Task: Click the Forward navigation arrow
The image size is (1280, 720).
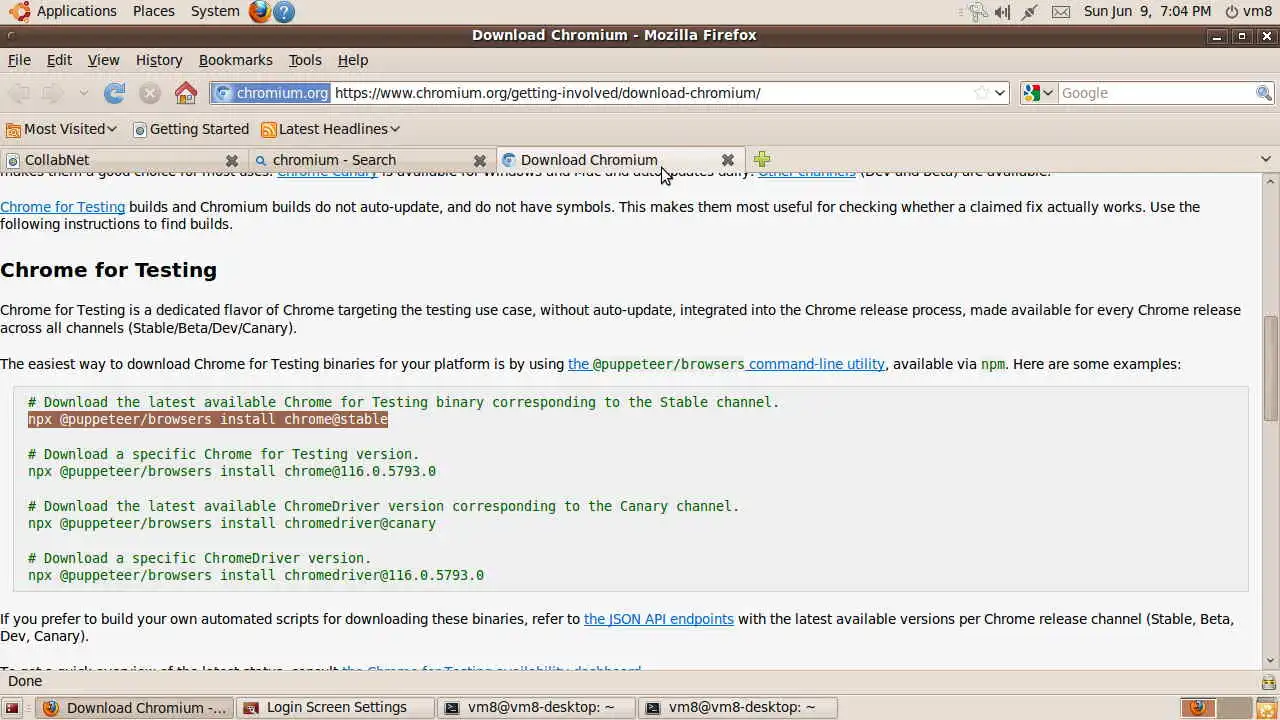Action: point(52,93)
